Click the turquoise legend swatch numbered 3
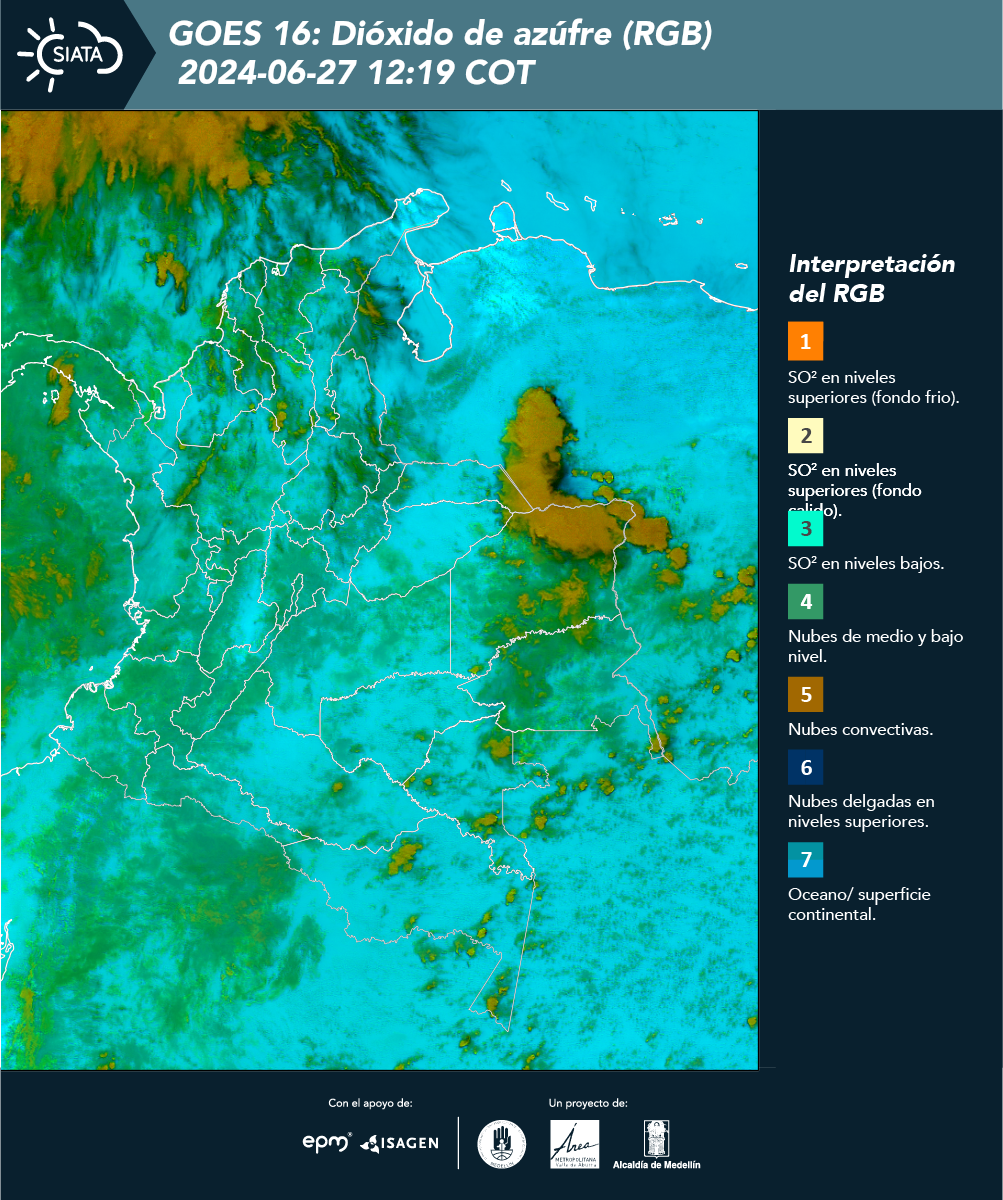Image resolution: width=1003 pixels, height=1200 pixels. click(805, 529)
